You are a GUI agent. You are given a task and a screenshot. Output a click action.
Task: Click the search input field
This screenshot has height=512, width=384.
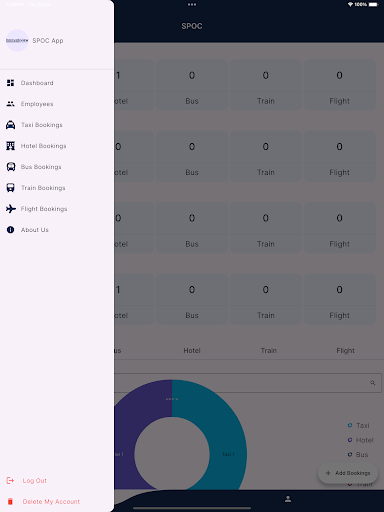click(247, 383)
